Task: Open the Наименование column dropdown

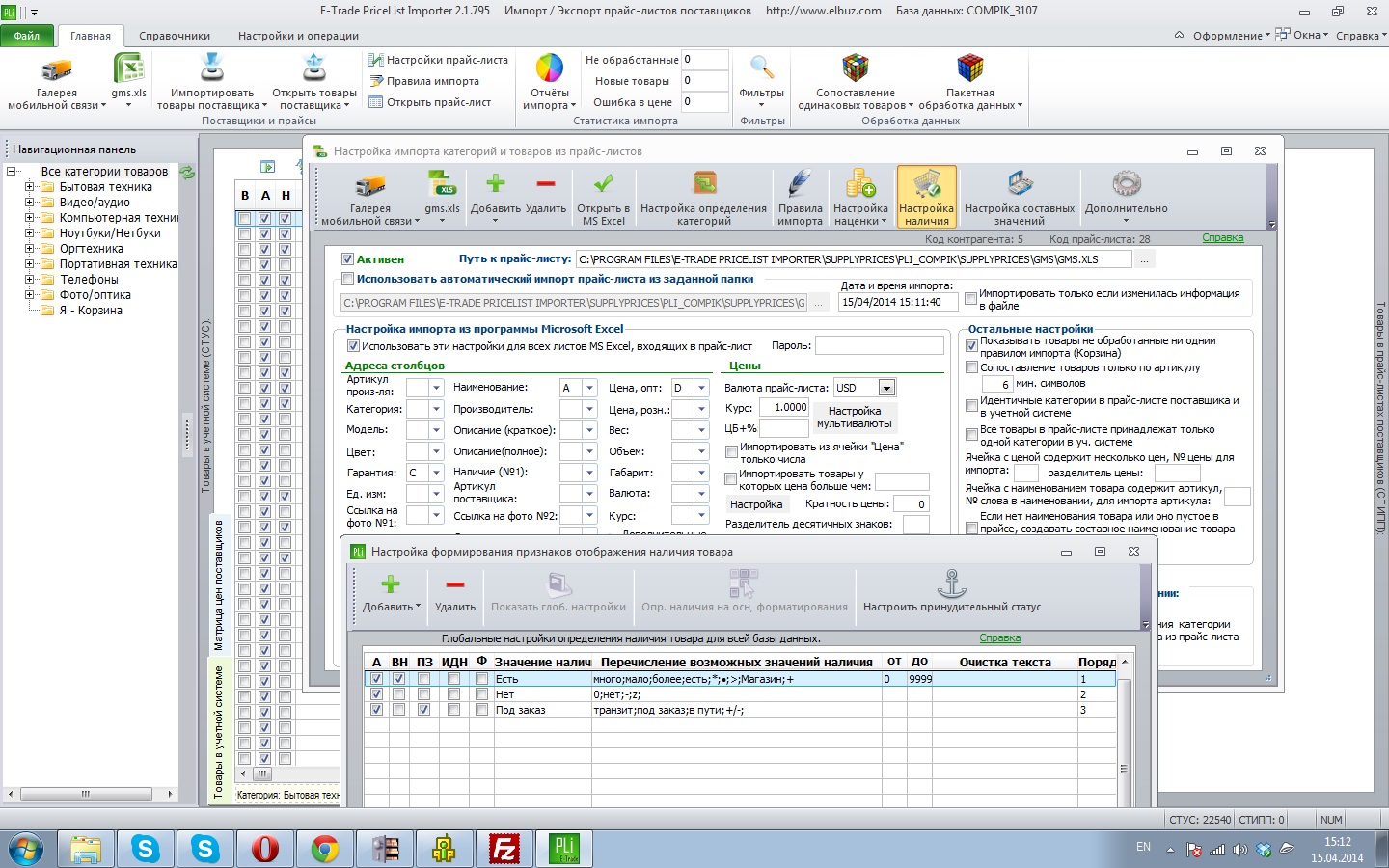Action: [589, 388]
